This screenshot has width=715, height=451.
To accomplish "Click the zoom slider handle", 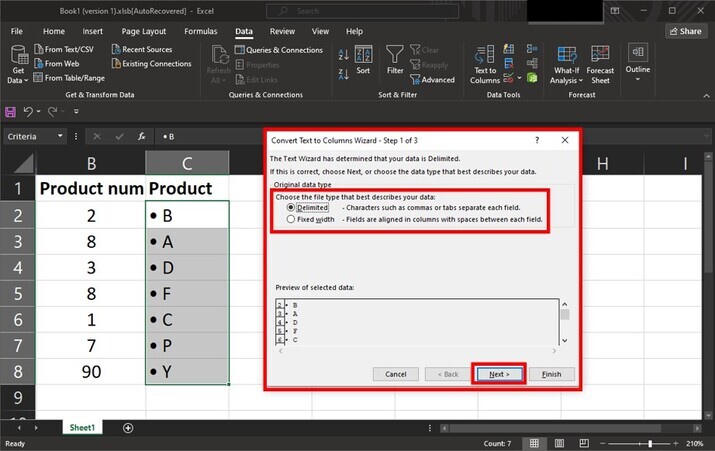I will point(650,443).
